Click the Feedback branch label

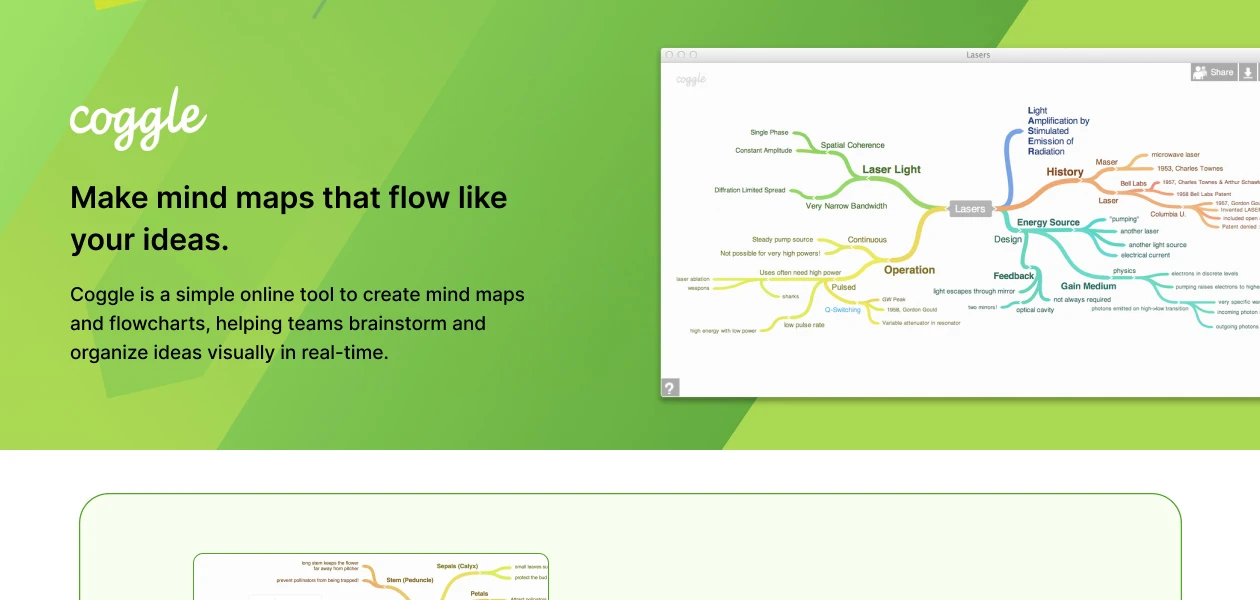pyautogui.click(x=1013, y=276)
